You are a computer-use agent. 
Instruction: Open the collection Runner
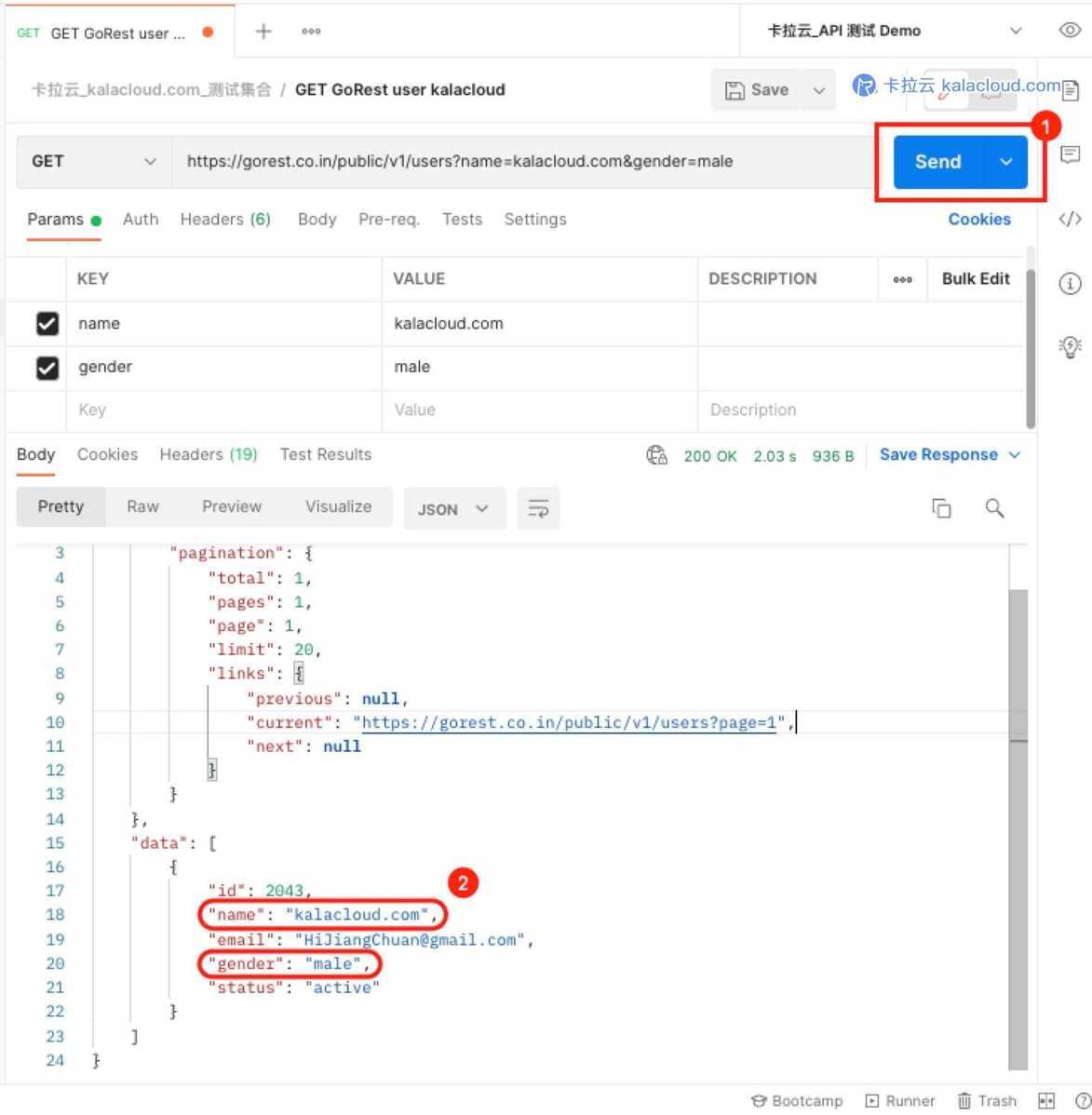coord(900,1100)
